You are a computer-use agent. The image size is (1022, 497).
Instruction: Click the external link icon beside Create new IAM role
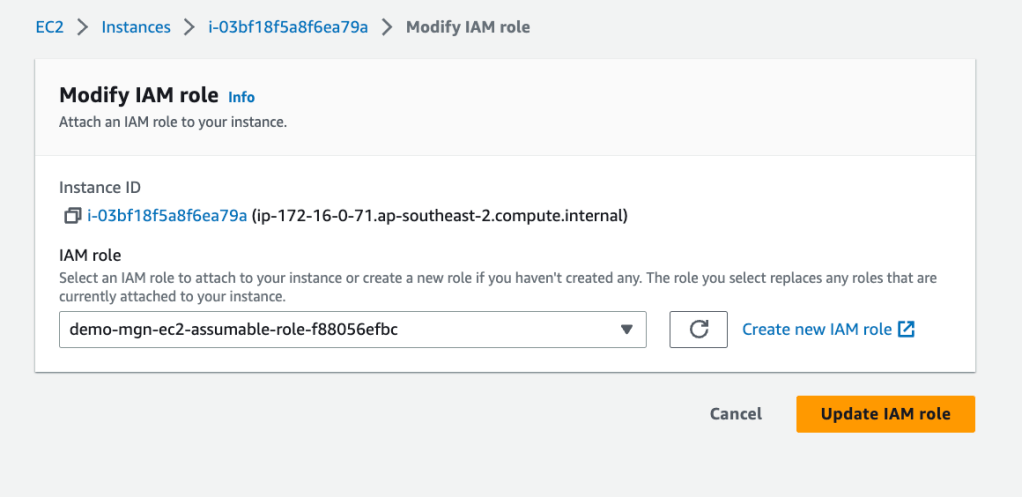(x=907, y=329)
